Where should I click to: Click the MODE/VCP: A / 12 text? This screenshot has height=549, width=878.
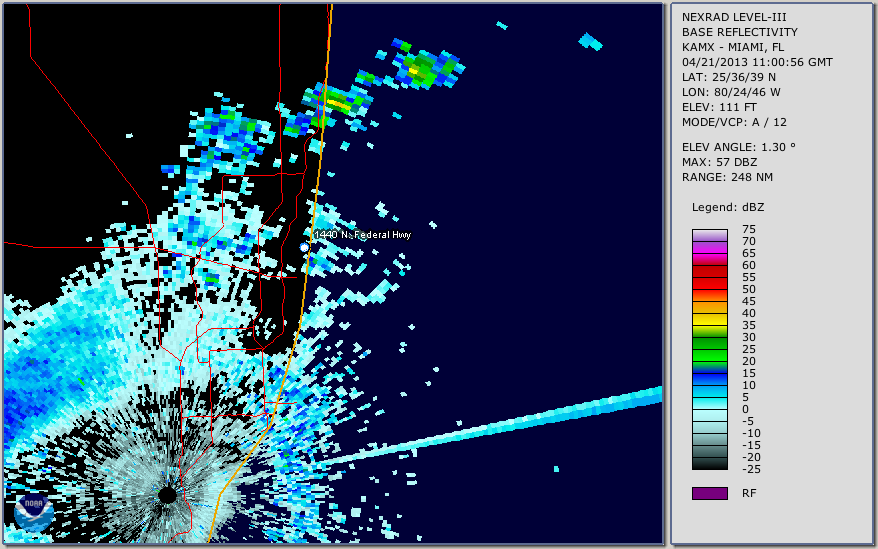(x=734, y=122)
